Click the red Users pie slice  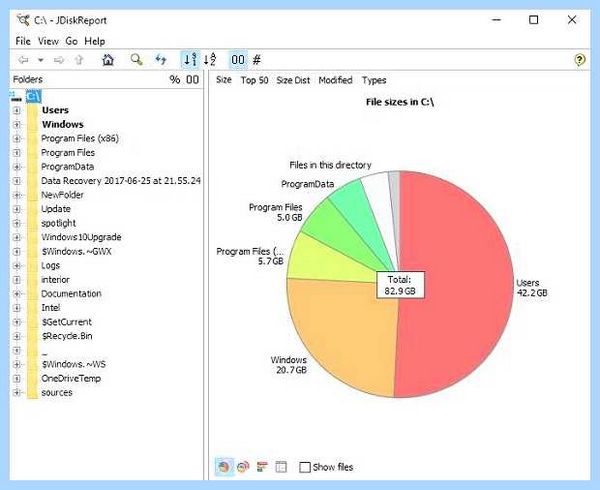[455, 283]
